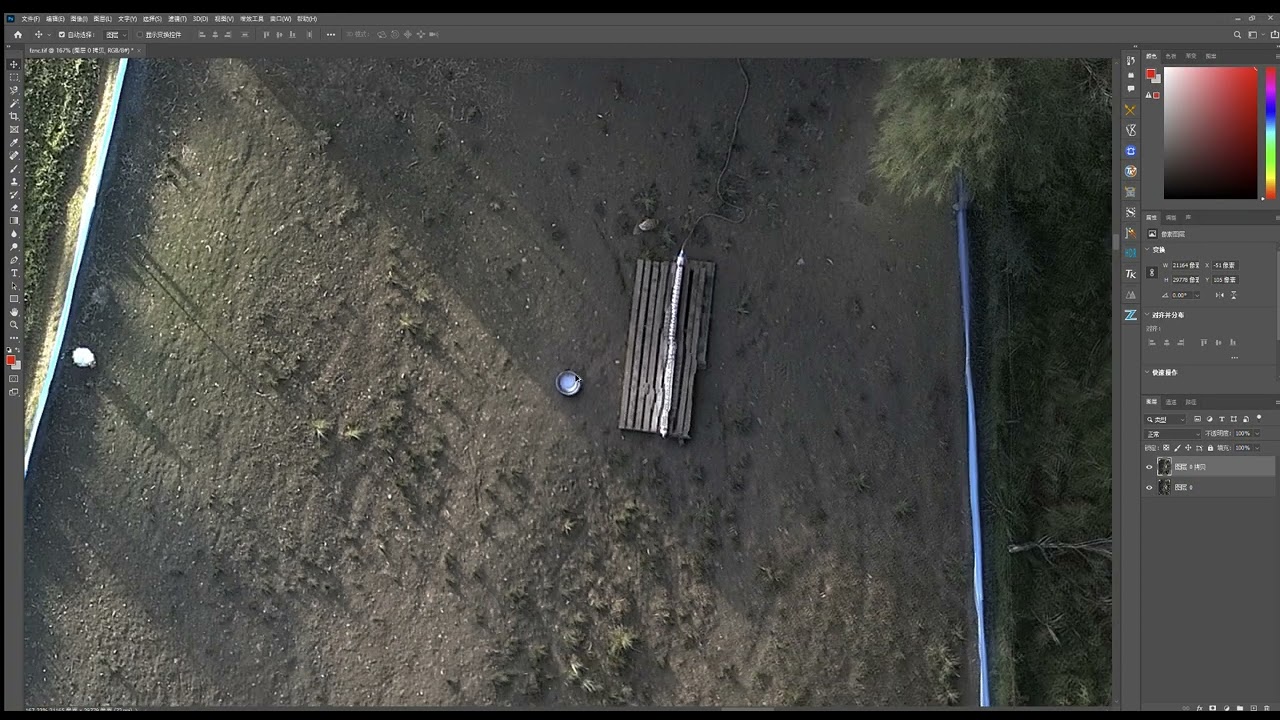
Task: Select the Brush tool
Action: 14,168
